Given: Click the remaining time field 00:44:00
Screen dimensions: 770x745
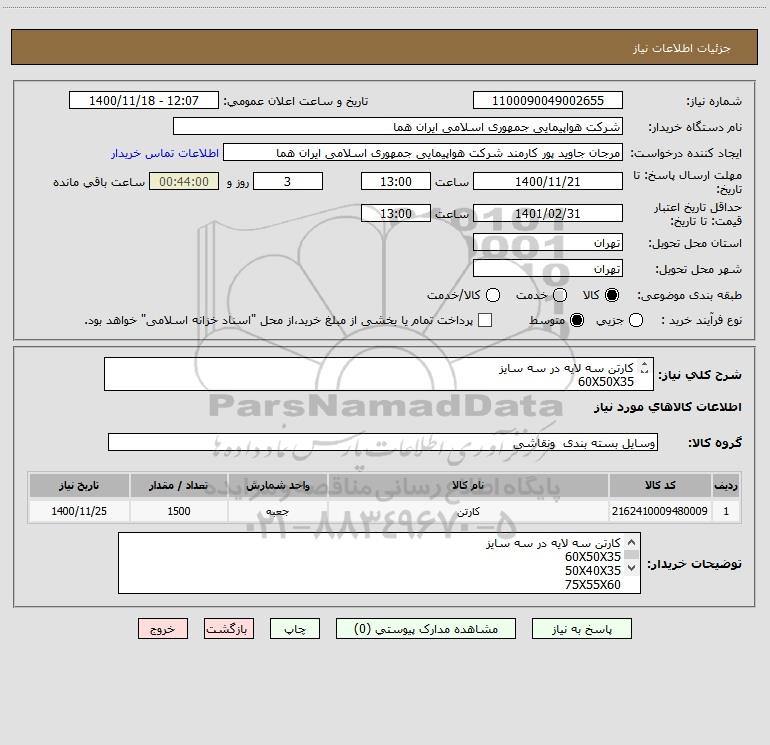Looking at the screenshot, I should point(184,181).
